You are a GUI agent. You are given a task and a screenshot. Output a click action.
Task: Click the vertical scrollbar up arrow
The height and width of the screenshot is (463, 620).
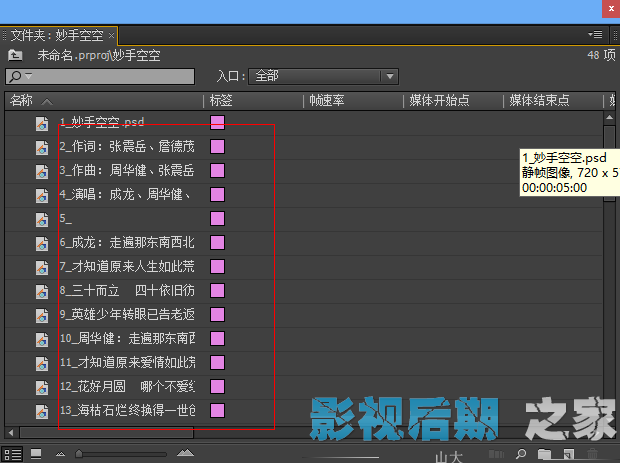pyautogui.click(x=609, y=118)
